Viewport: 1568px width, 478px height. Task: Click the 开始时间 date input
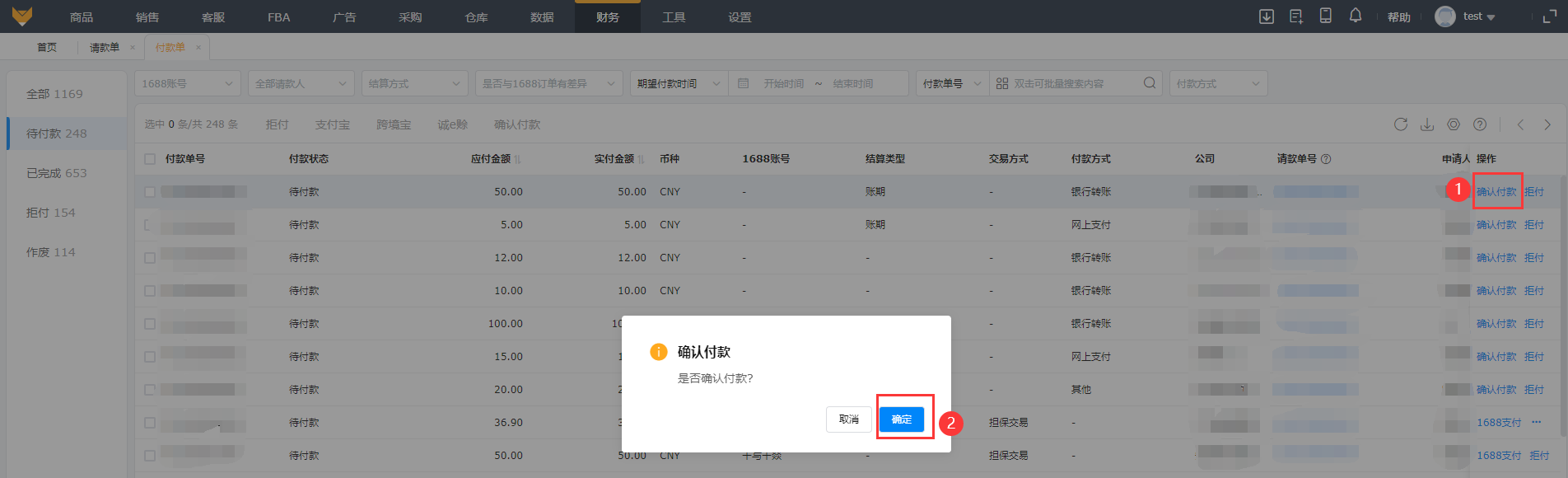click(x=783, y=83)
